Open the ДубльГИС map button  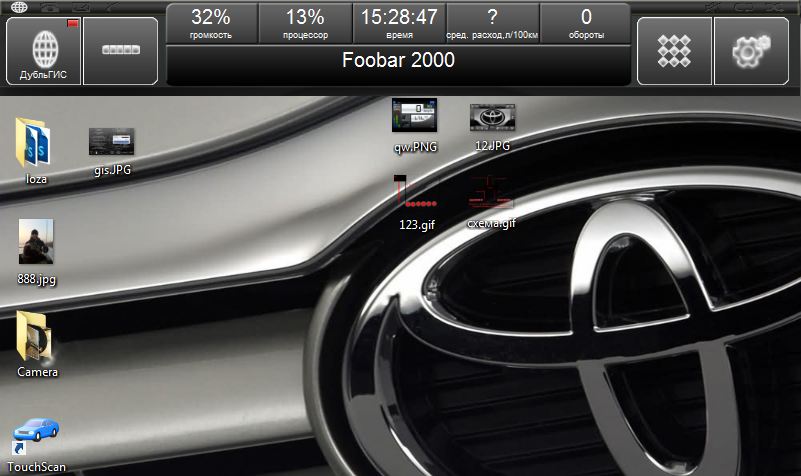[43, 51]
